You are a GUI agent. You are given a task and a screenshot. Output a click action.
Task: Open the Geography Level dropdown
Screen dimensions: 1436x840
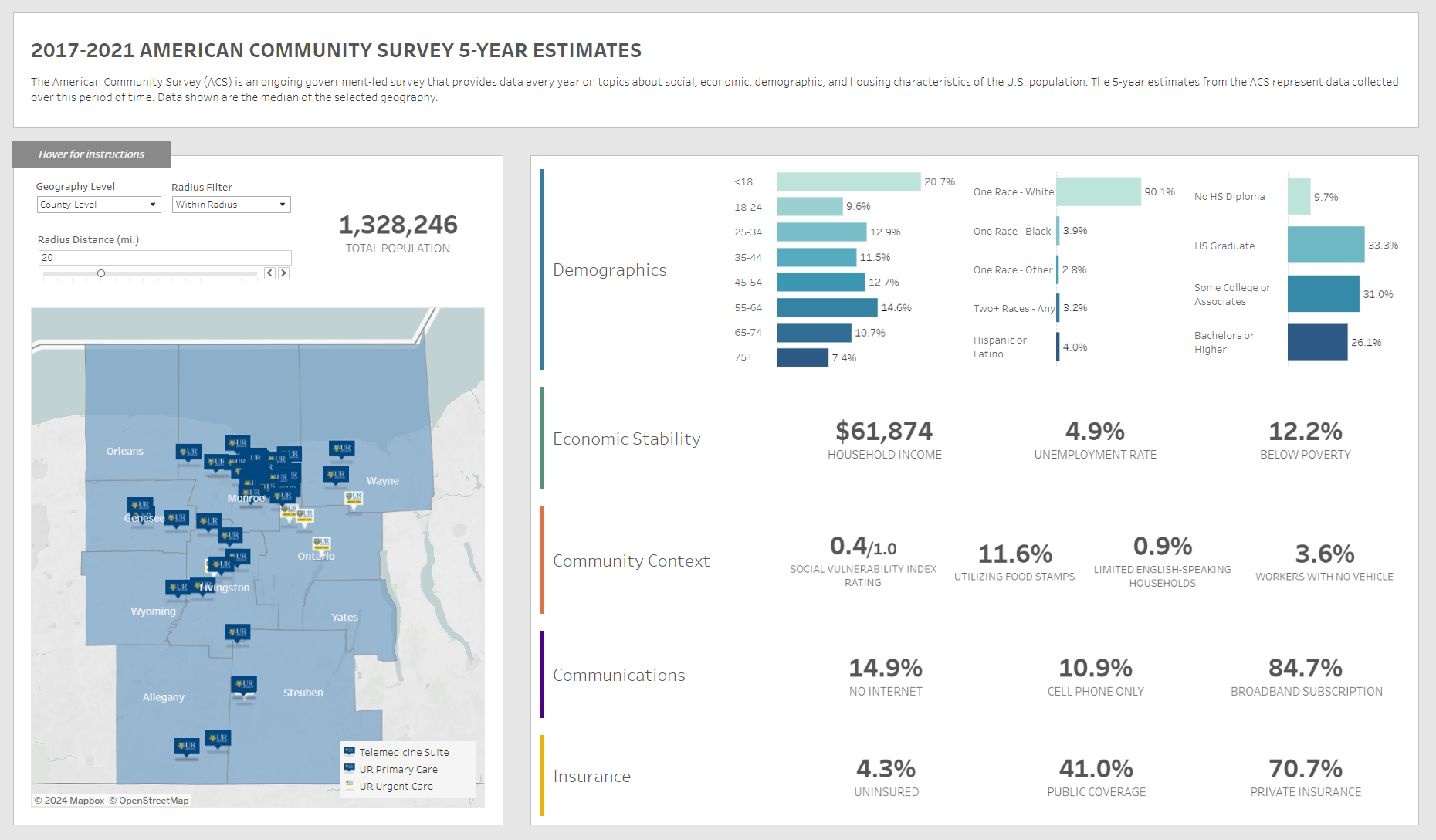99,205
